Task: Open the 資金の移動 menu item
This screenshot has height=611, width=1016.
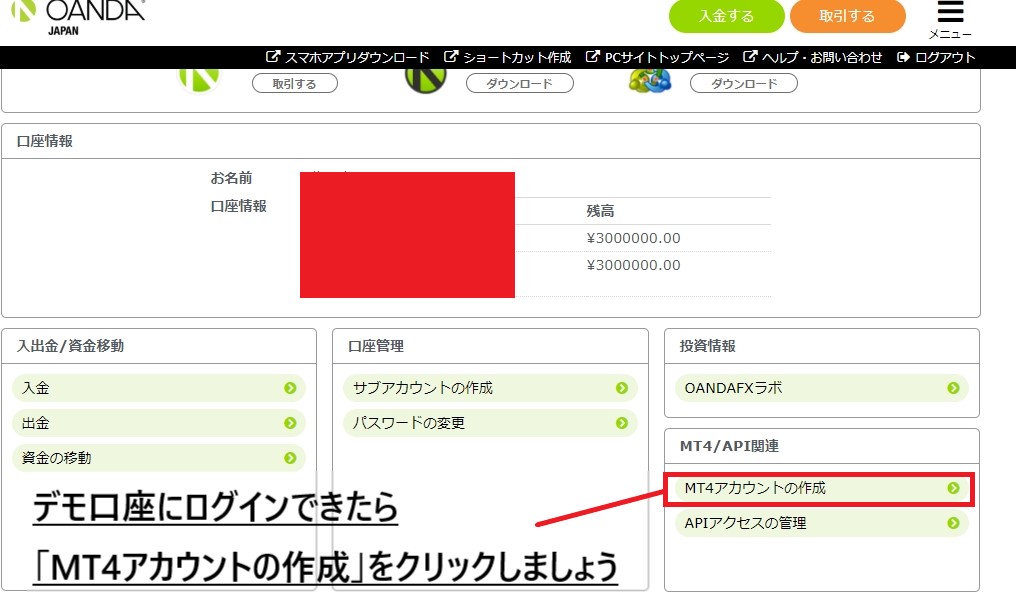Action: [x=159, y=457]
